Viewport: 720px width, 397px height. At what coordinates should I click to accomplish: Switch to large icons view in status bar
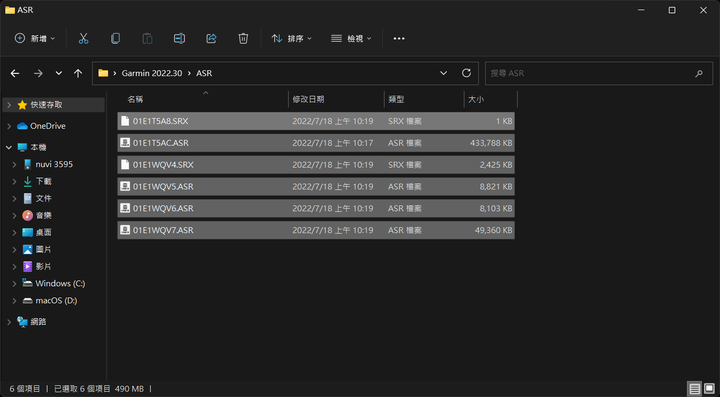tap(709, 389)
